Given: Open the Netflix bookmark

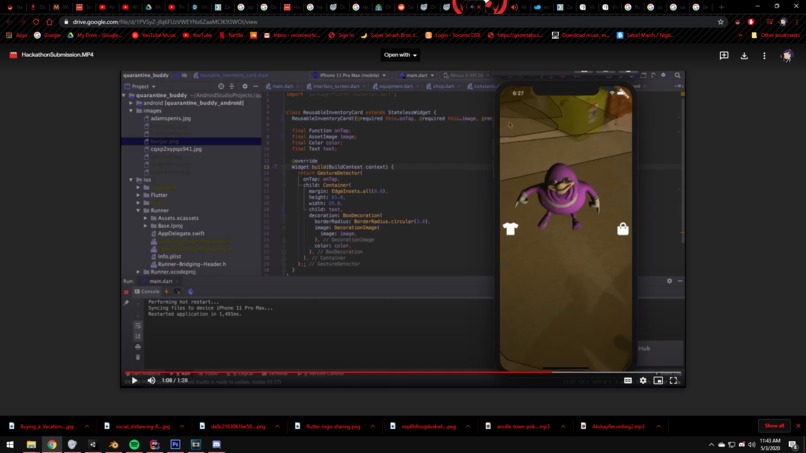Looking at the screenshot, I should (x=231, y=35).
